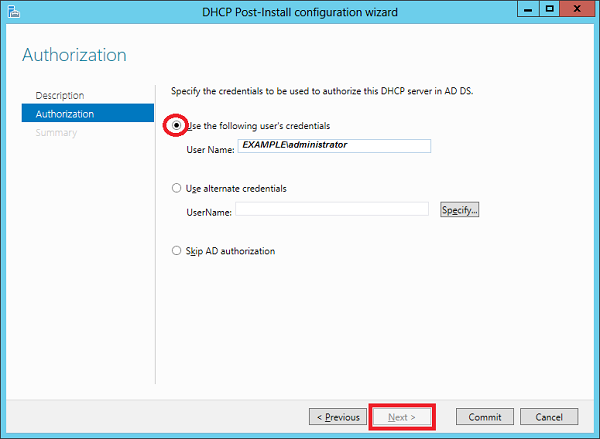Screen dimensions: 600x439
Task: Go back with the Previous button
Action: (337, 416)
